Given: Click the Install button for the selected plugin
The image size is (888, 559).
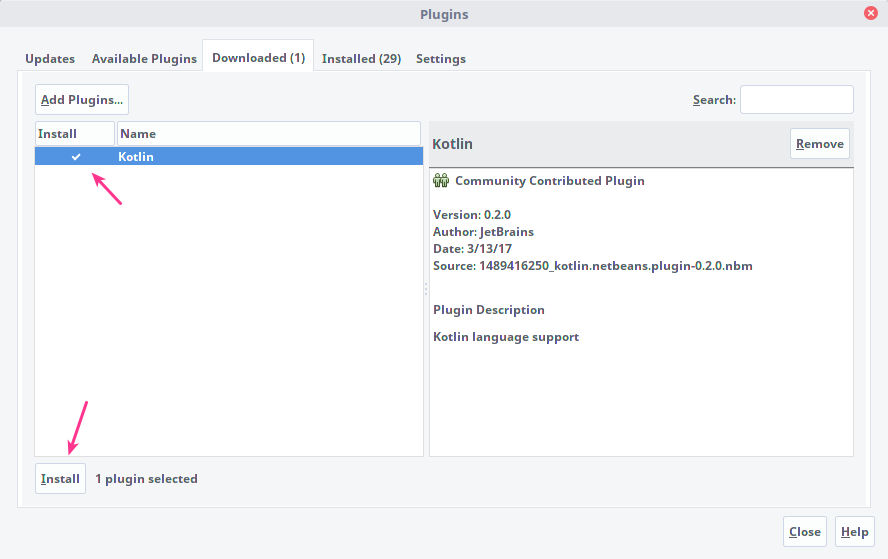Looking at the screenshot, I should [60, 479].
